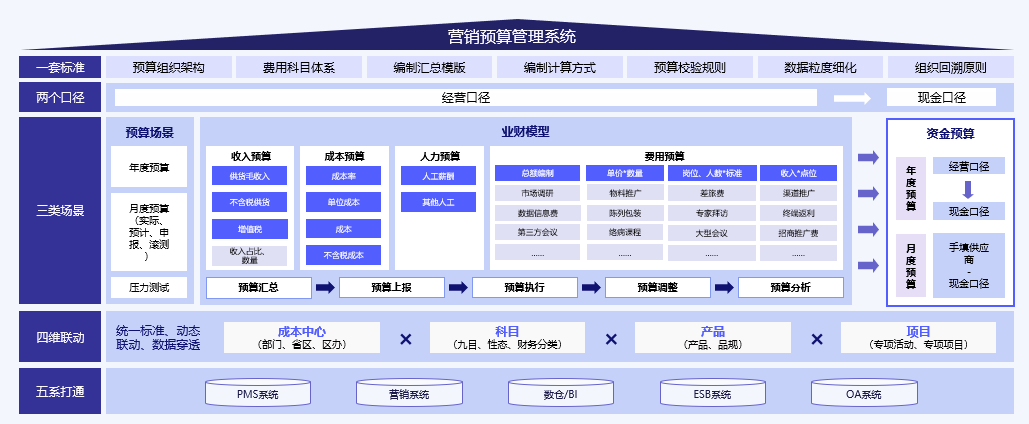Click arrow between 预算上报 and 预算执行
The width and height of the screenshot is (1029, 424).
click(x=458, y=287)
